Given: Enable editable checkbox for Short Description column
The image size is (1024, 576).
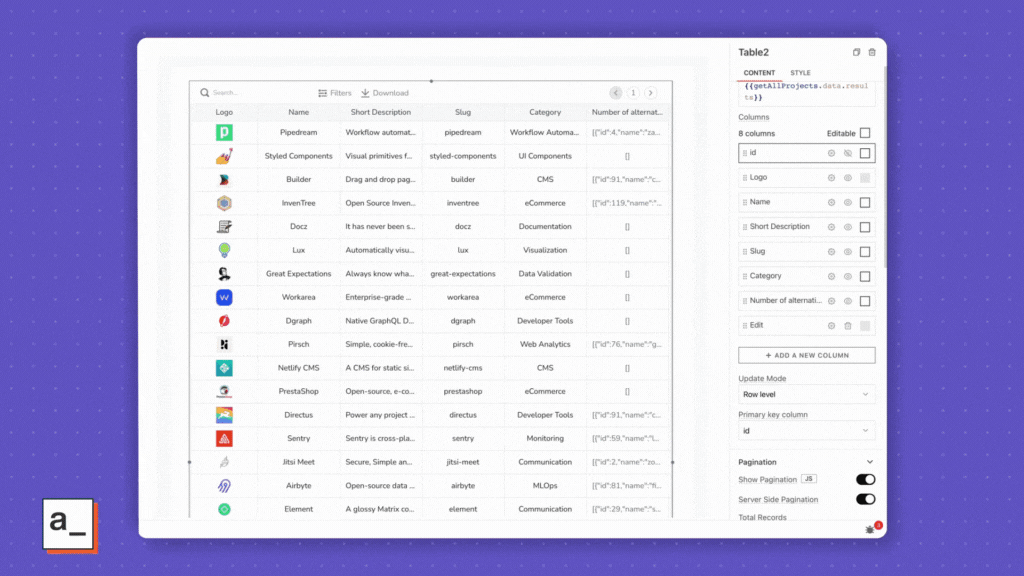Looking at the screenshot, I should 865,227.
